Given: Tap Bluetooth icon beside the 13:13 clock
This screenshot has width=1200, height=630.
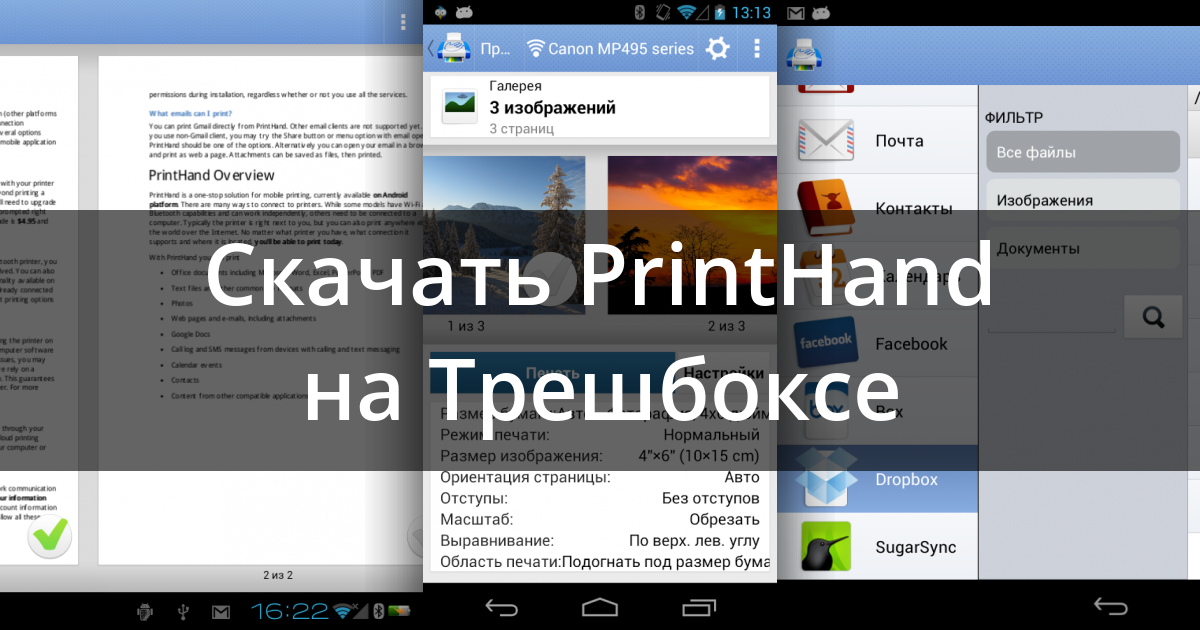Looking at the screenshot, I should (x=641, y=13).
